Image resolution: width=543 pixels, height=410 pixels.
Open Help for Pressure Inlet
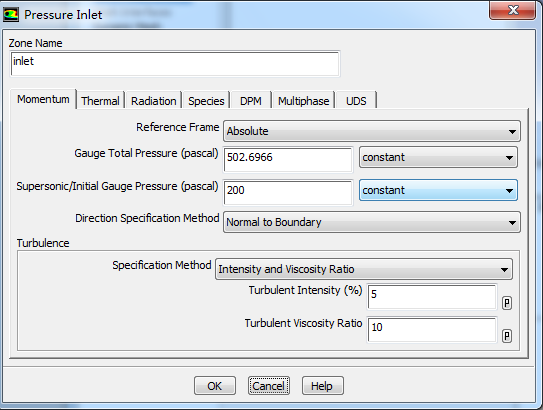click(323, 386)
